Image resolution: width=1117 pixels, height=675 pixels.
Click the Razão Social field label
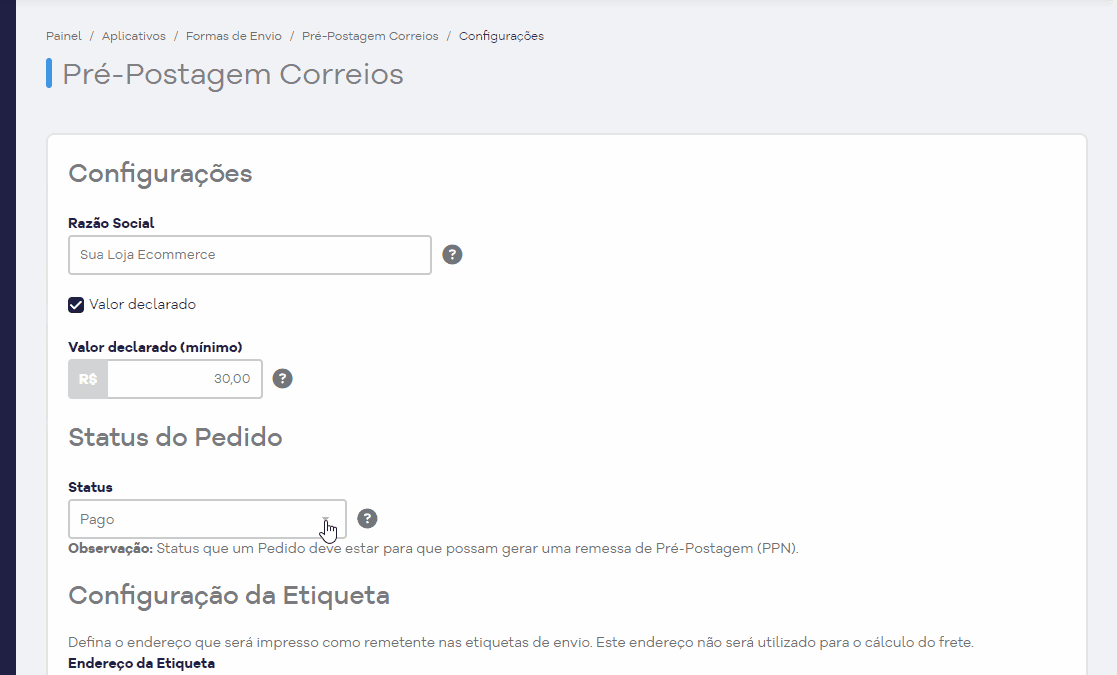[111, 224]
